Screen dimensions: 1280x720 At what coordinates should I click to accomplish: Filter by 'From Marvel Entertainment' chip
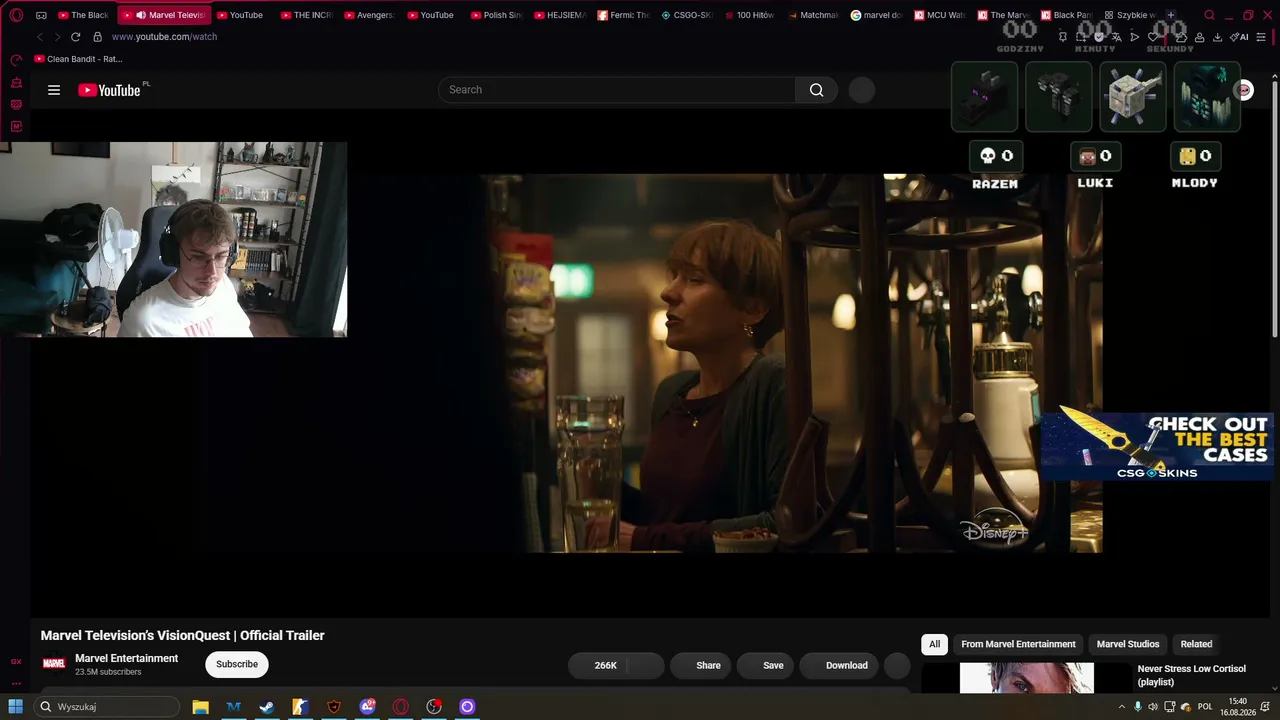pos(1018,644)
